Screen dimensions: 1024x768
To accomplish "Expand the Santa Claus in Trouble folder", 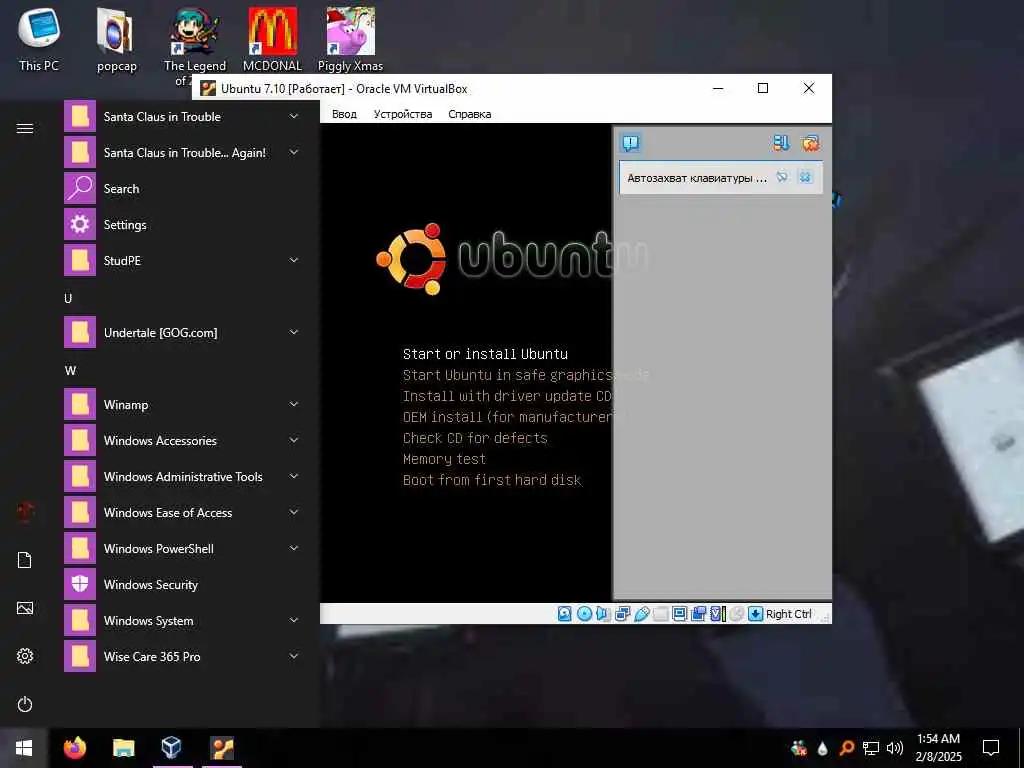I will (294, 116).
